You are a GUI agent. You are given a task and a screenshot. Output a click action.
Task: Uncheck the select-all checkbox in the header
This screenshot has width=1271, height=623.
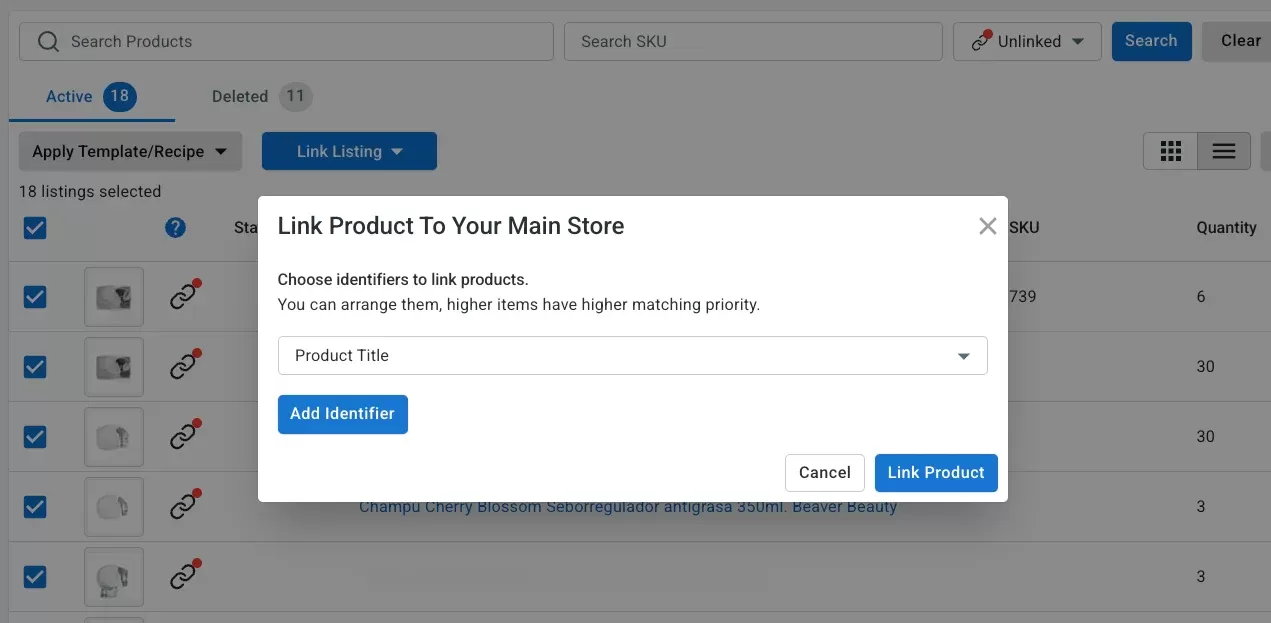35,228
